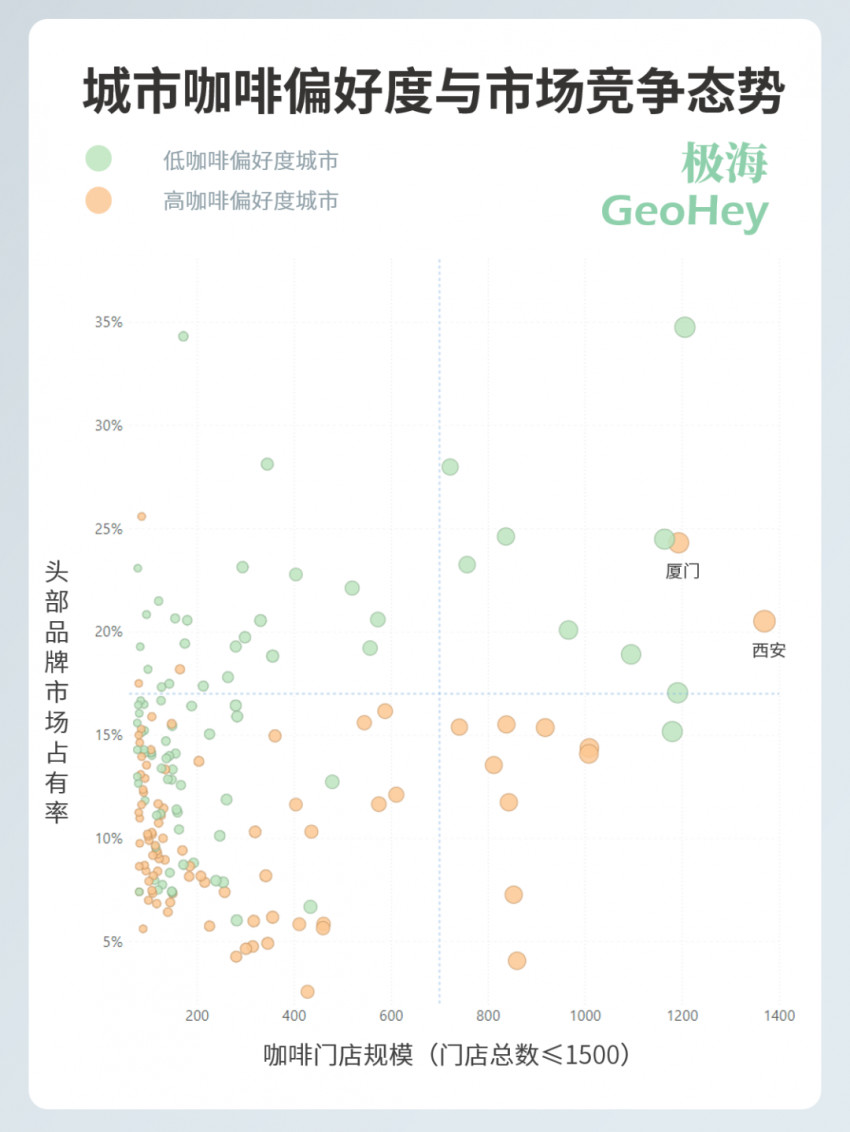This screenshot has width=850, height=1132.
Task: Click the green legend circle swatch
Action: point(98,158)
